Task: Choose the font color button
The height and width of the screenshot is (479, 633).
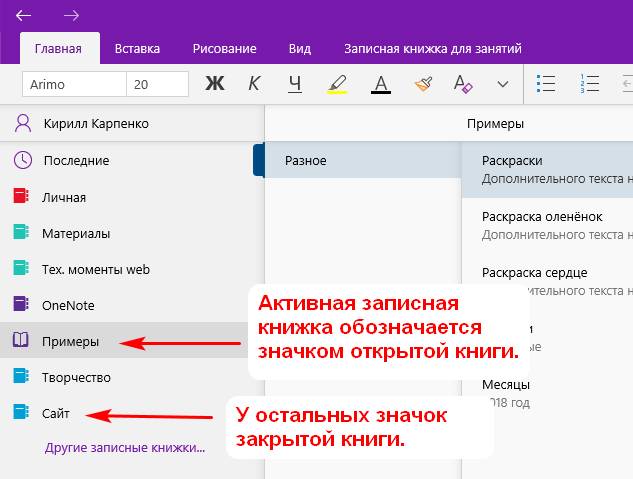Action: click(x=381, y=84)
